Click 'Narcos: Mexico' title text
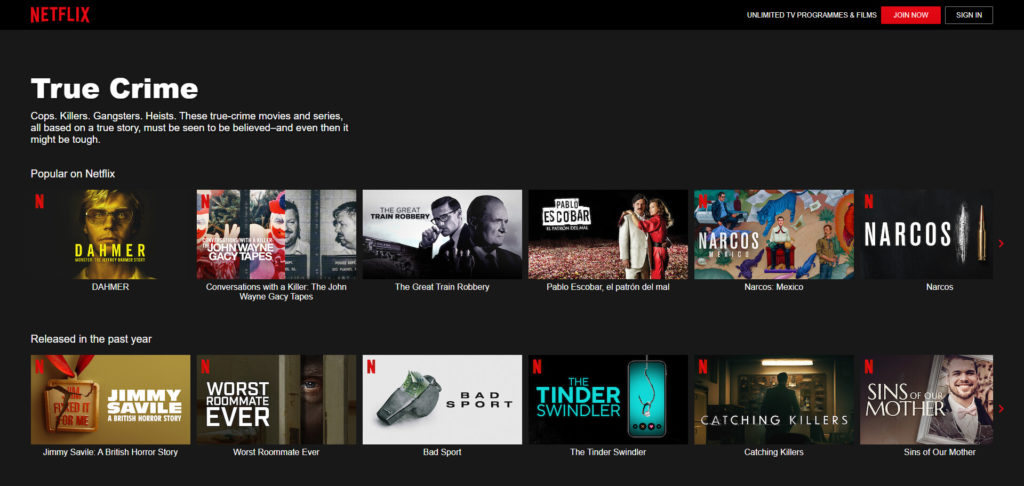Screen dimensions: 1024x486 coord(774,287)
